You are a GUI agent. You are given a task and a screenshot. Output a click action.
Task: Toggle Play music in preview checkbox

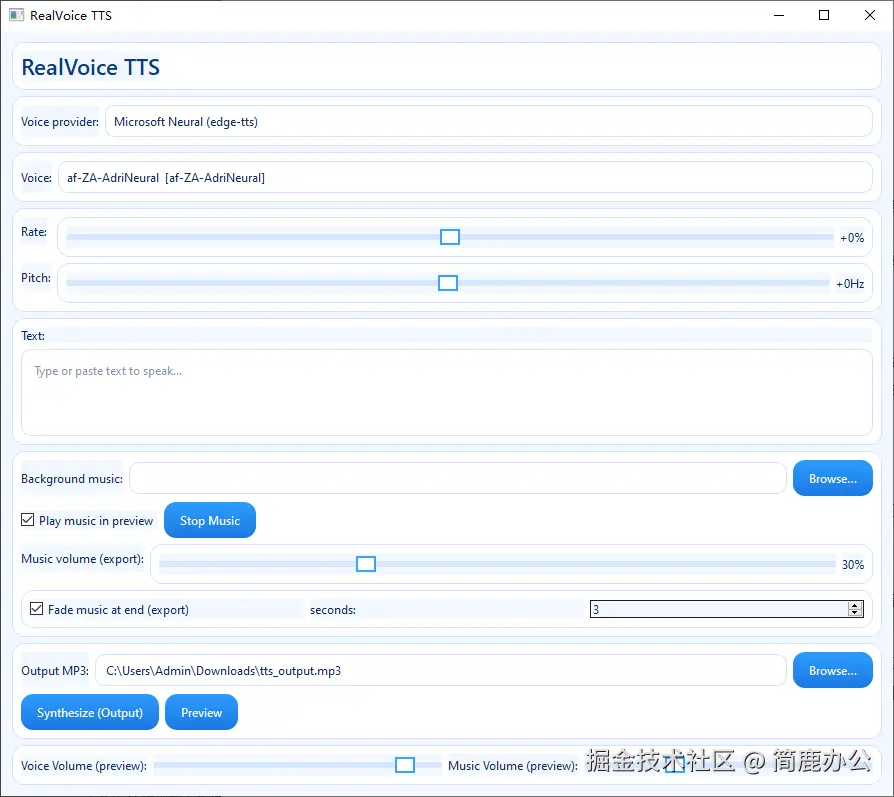(27, 520)
